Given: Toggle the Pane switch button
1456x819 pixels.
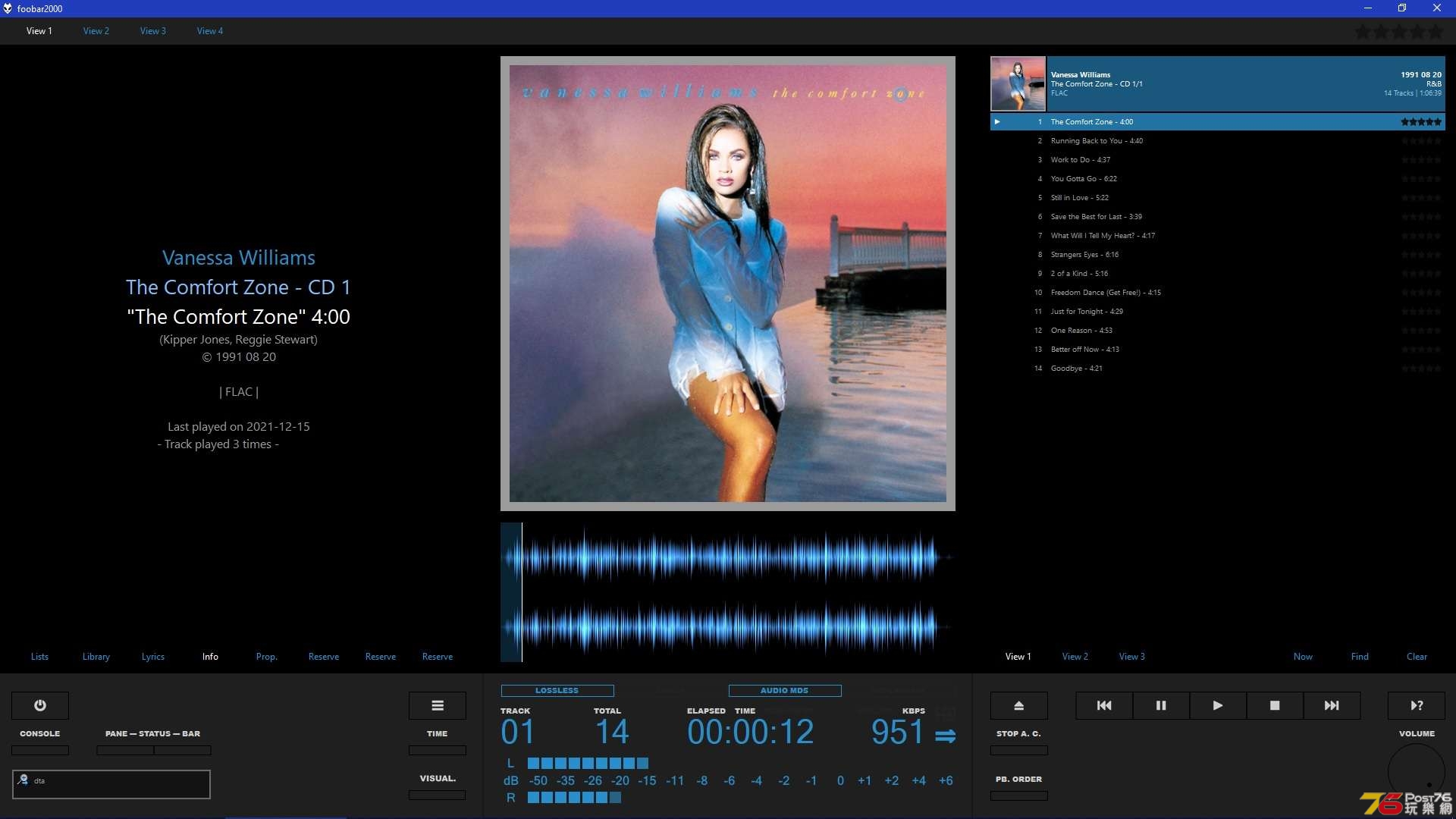Looking at the screenshot, I should pos(125,750).
